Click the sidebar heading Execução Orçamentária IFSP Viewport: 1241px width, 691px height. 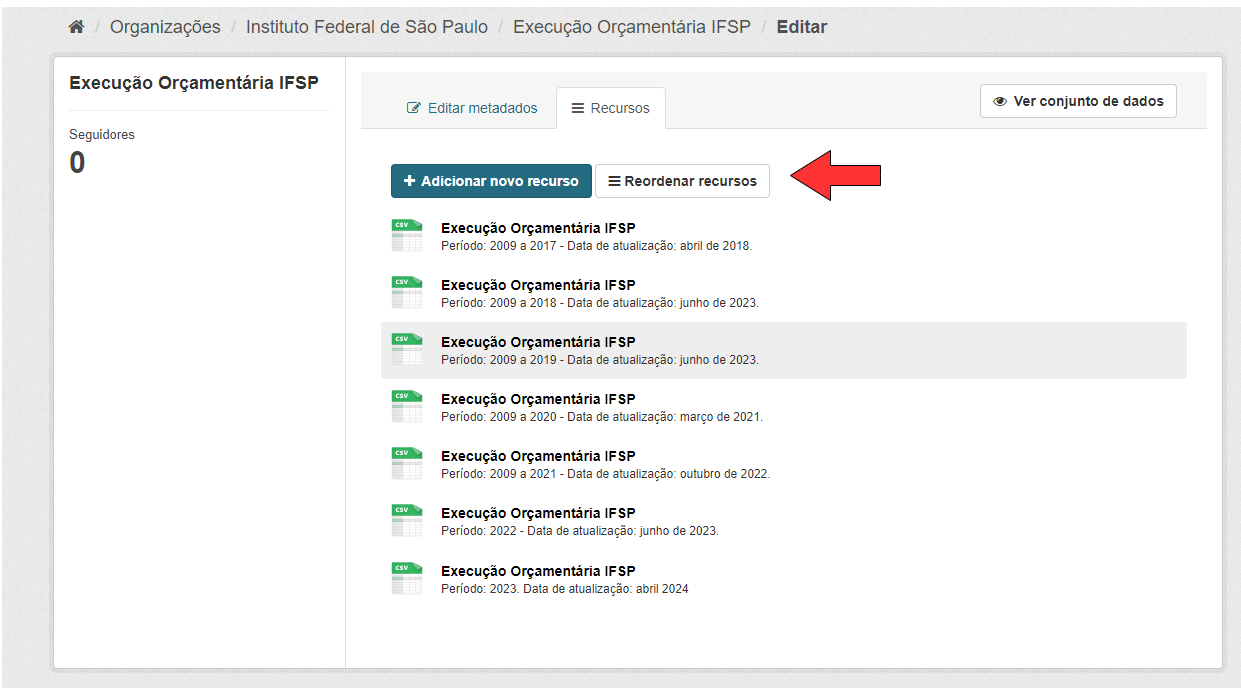point(194,83)
